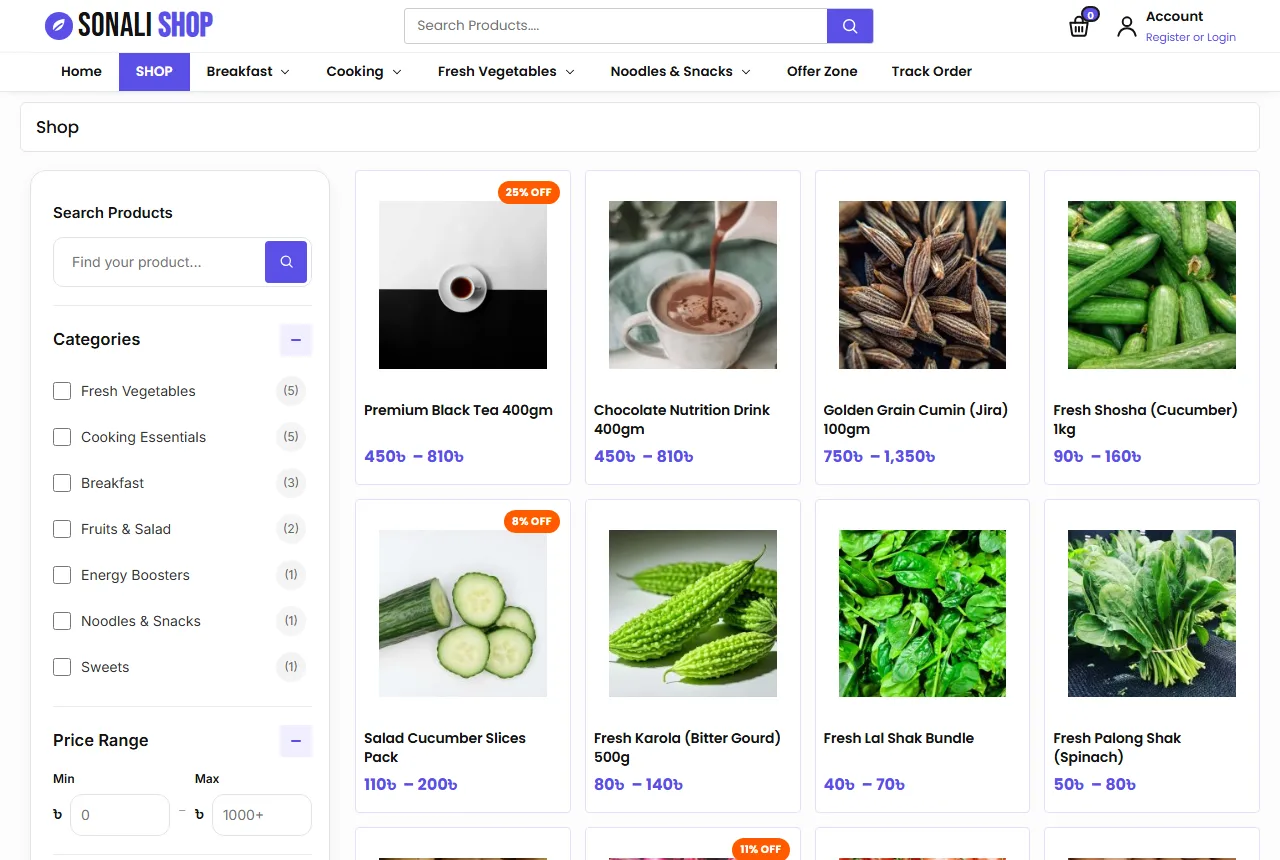
Task: Open the Track Order menu item
Action: 932,71
